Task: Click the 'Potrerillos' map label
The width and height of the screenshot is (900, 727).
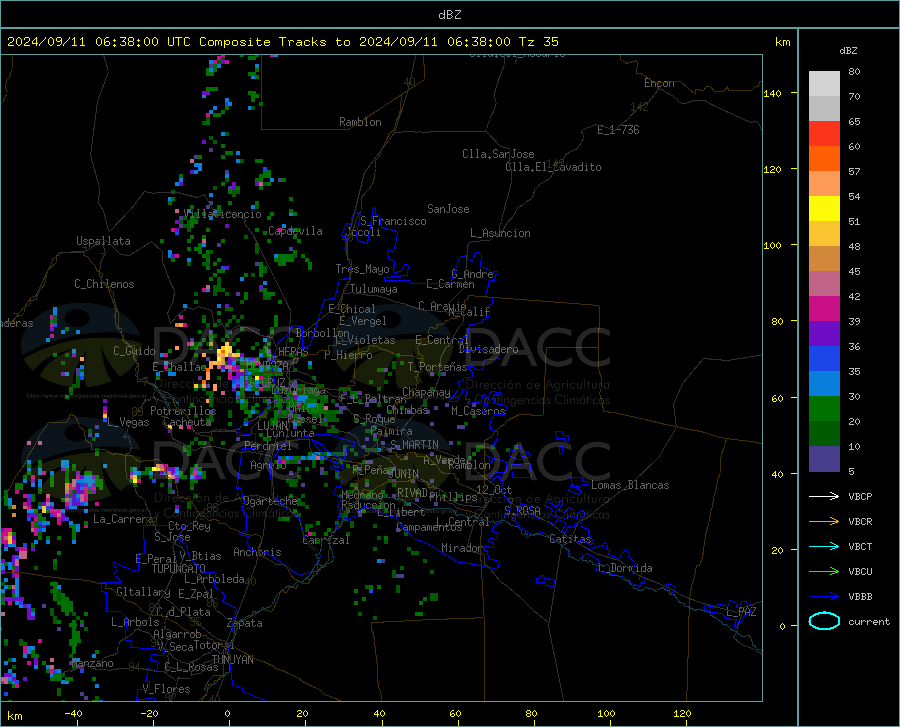Action: pos(183,411)
